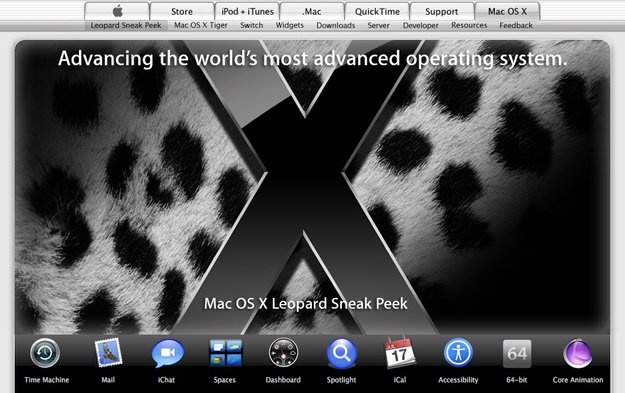Click the Mac OS X Leopard Sneak Peek caption

click(x=306, y=304)
